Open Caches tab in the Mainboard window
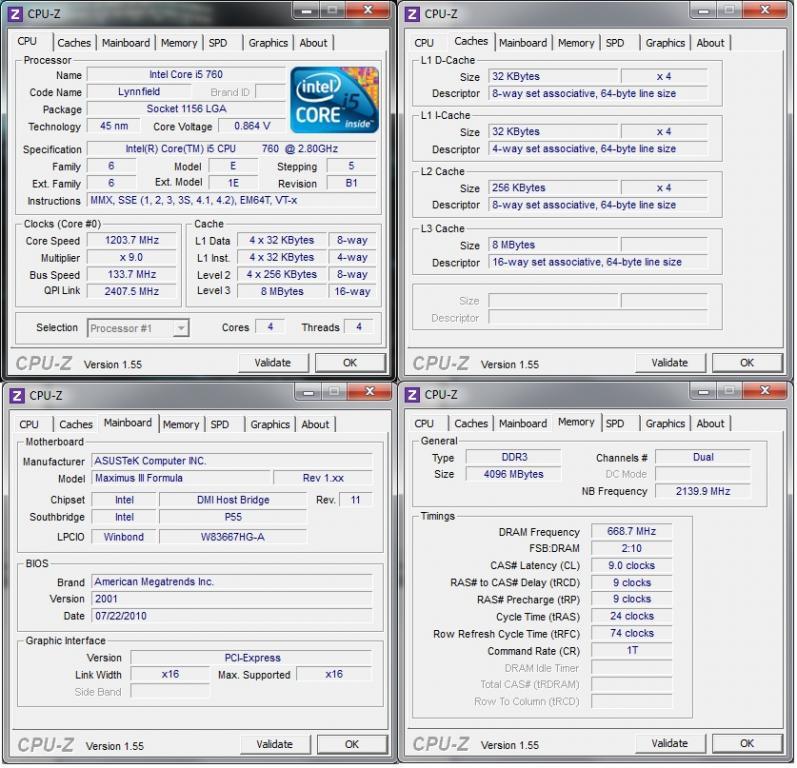The height and width of the screenshot is (768, 797). click(x=76, y=424)
